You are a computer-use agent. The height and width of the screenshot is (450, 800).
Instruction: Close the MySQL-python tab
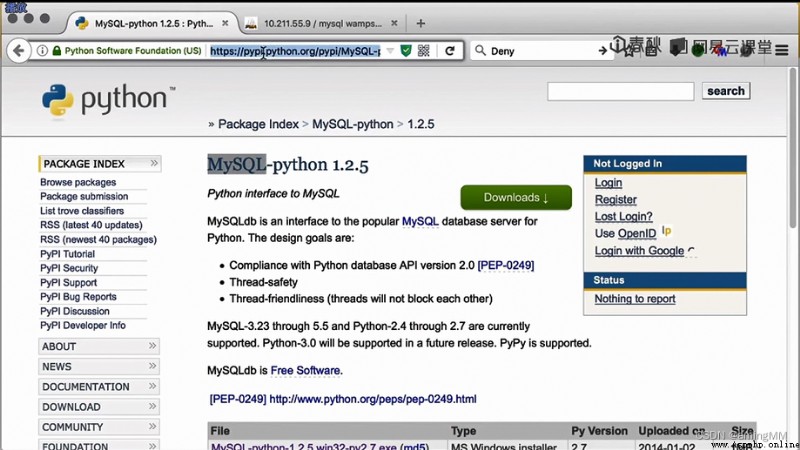coord(225,23)
